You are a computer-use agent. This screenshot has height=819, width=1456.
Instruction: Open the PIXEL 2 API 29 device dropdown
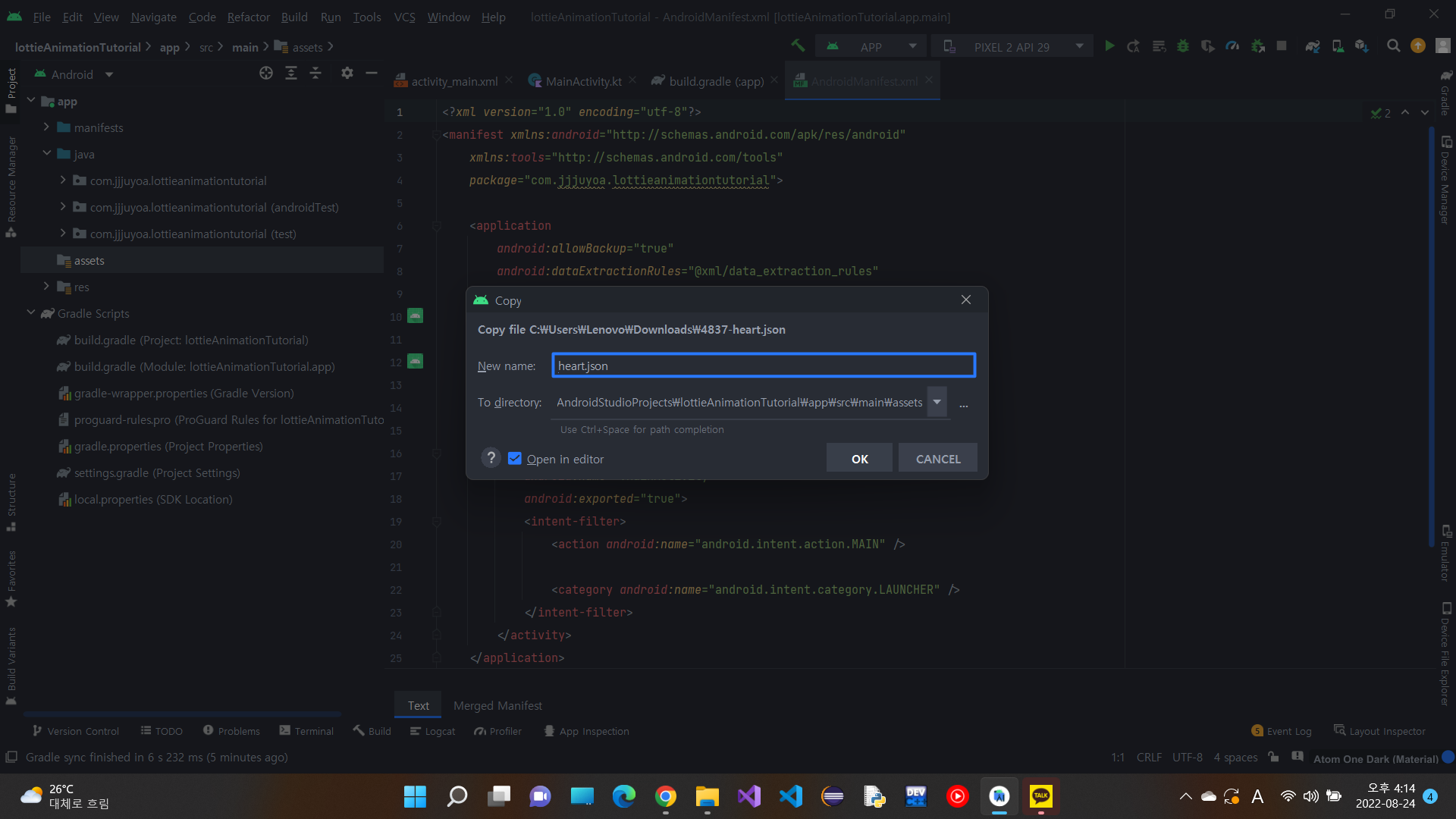pos(1012,46)
